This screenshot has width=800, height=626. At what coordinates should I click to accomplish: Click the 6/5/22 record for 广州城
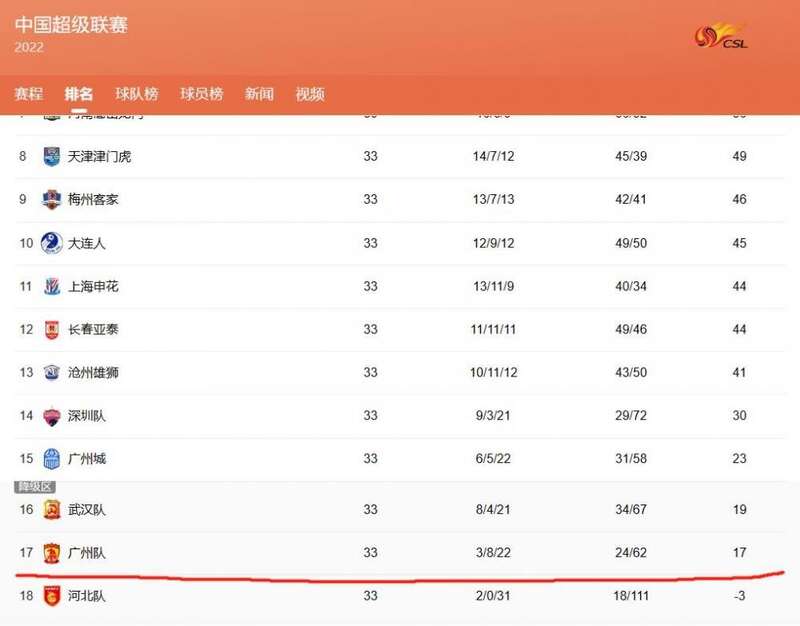point(493,459)
